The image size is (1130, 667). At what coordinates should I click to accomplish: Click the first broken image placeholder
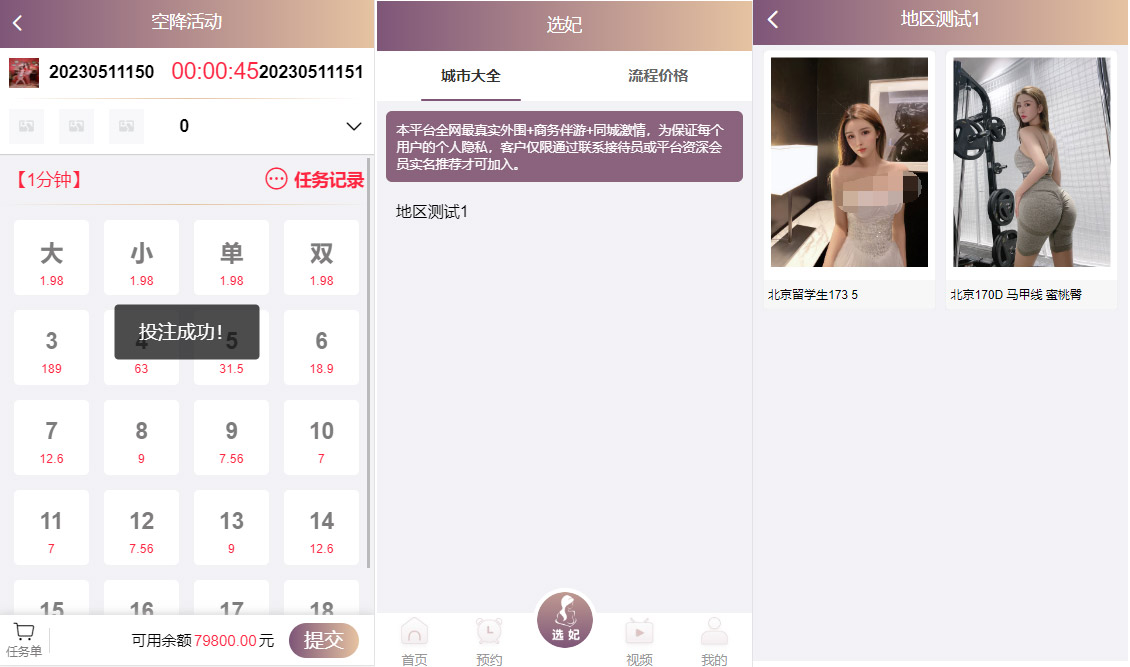[26, 126]
